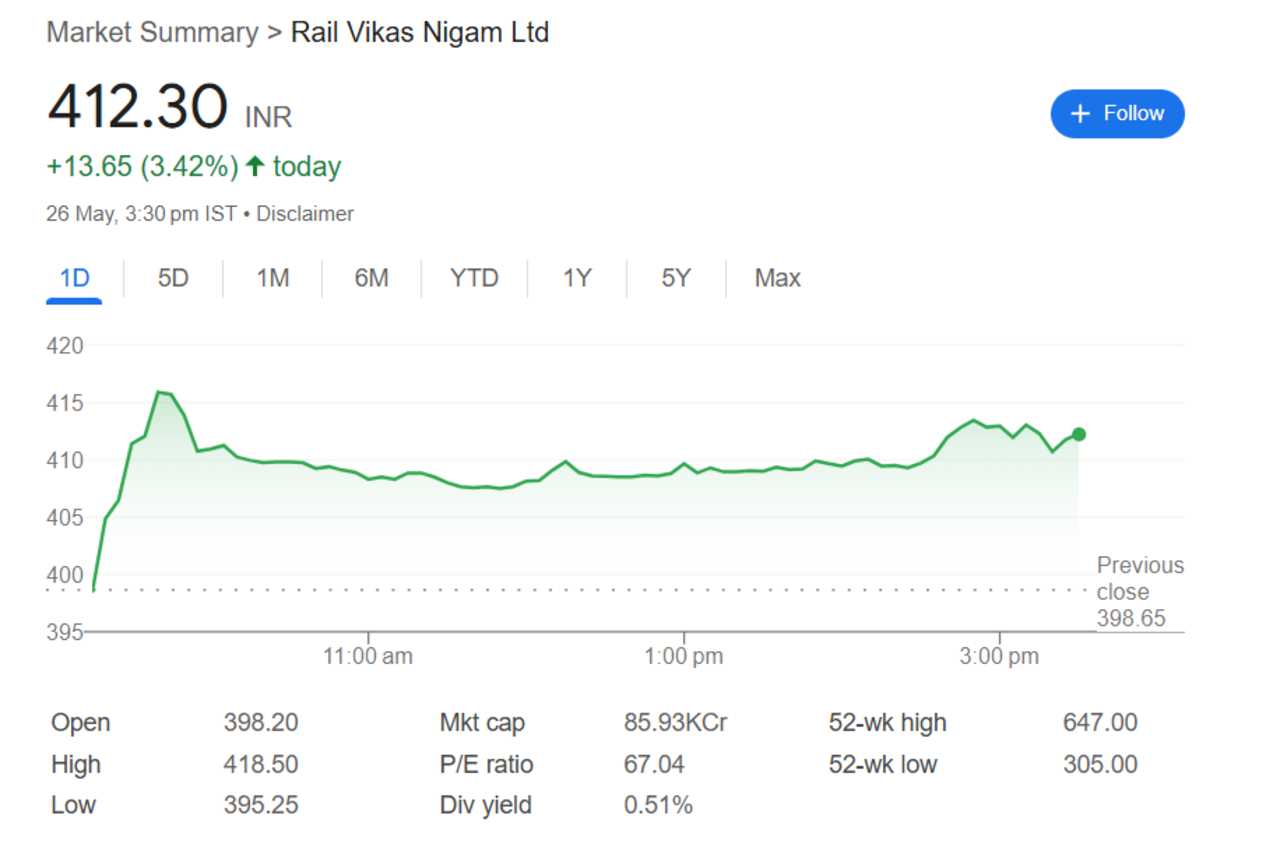View the 1Y price chart
The height and width of the screenshot is (843, 1274).
pos(576,278)
